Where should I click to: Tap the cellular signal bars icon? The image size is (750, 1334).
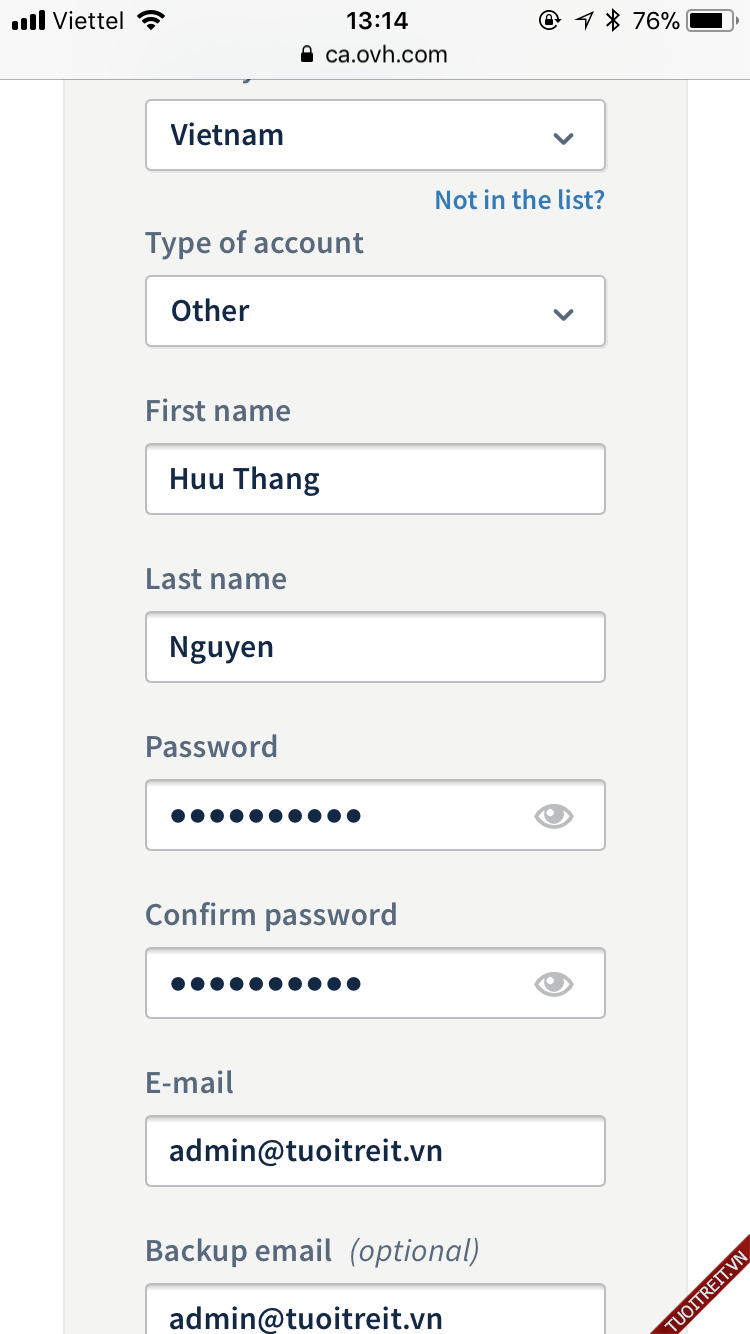coord(29,20)
